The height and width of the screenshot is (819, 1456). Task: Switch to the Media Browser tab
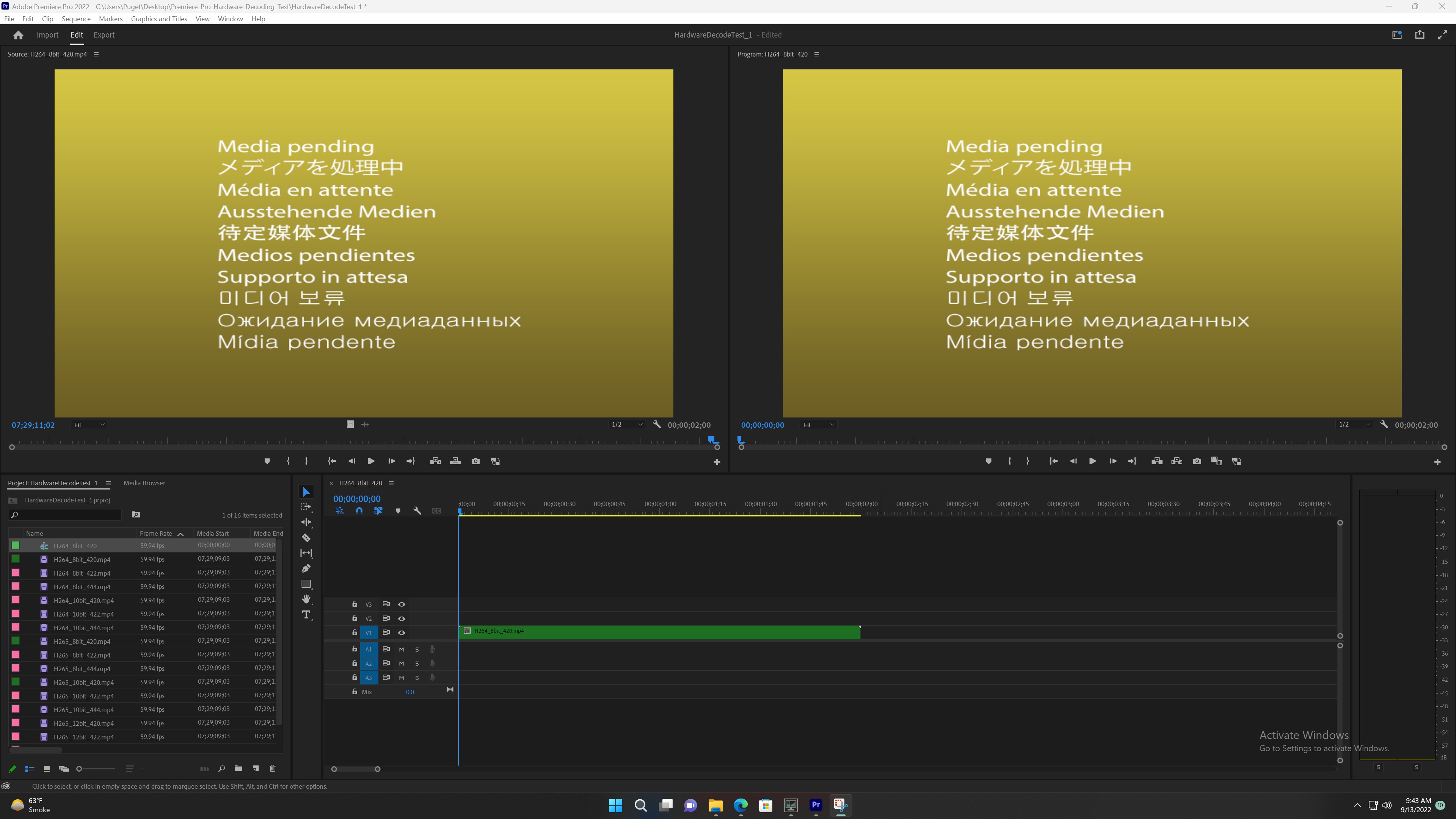(x=144, y=483)
